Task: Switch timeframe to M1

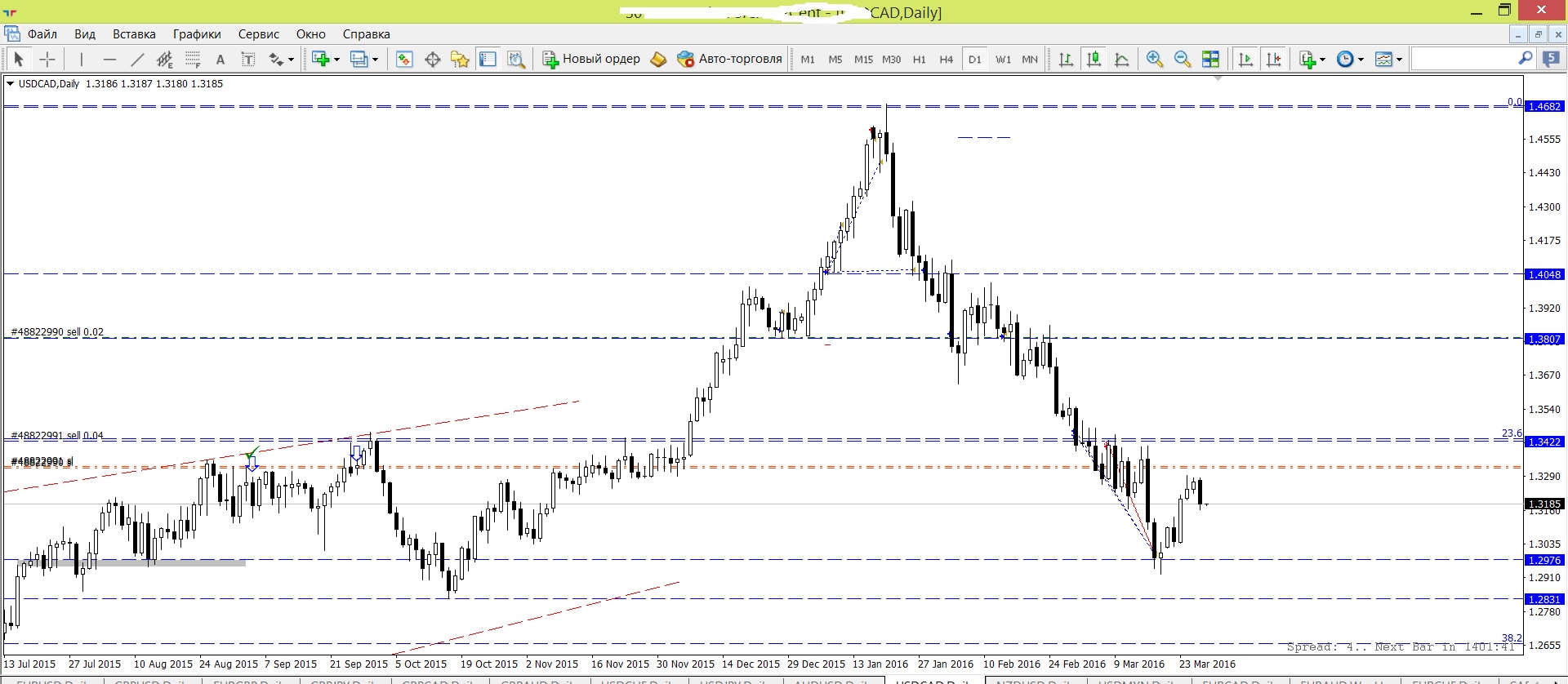Action: (x=808, y=59)
